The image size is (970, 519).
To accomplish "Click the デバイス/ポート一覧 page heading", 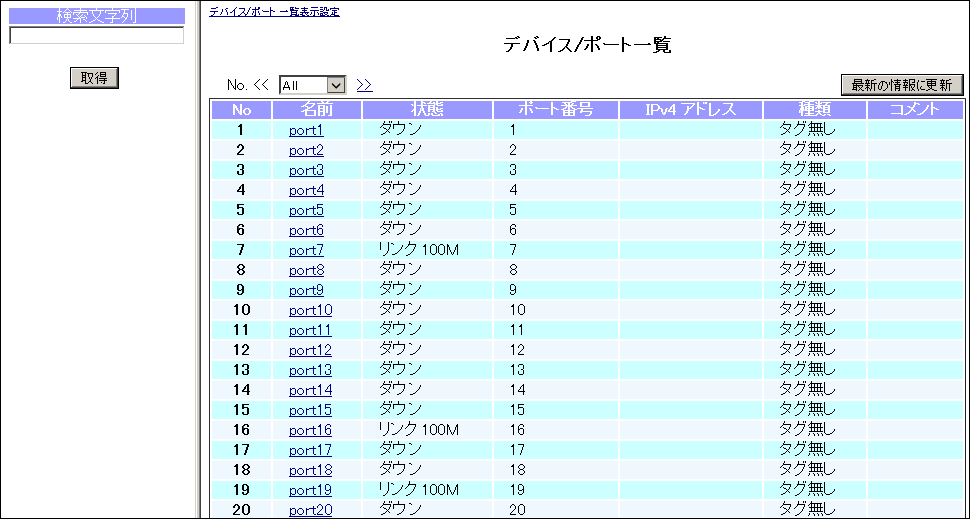I will 586,45.
